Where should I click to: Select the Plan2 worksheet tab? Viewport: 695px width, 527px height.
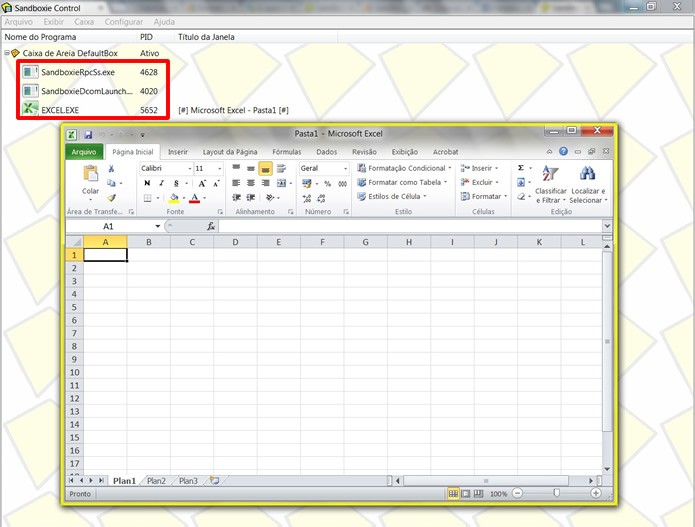156,481
